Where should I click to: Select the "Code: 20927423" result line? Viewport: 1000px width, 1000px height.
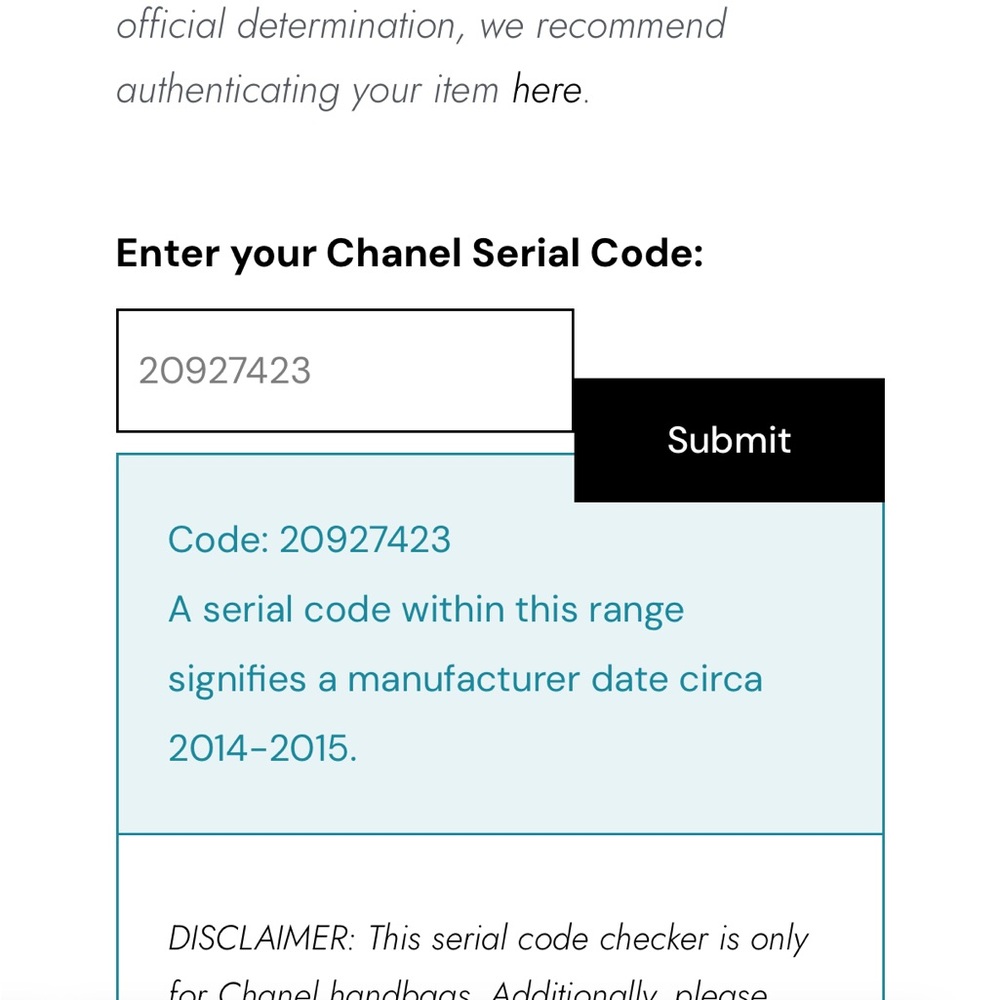[x=309, y=540]
